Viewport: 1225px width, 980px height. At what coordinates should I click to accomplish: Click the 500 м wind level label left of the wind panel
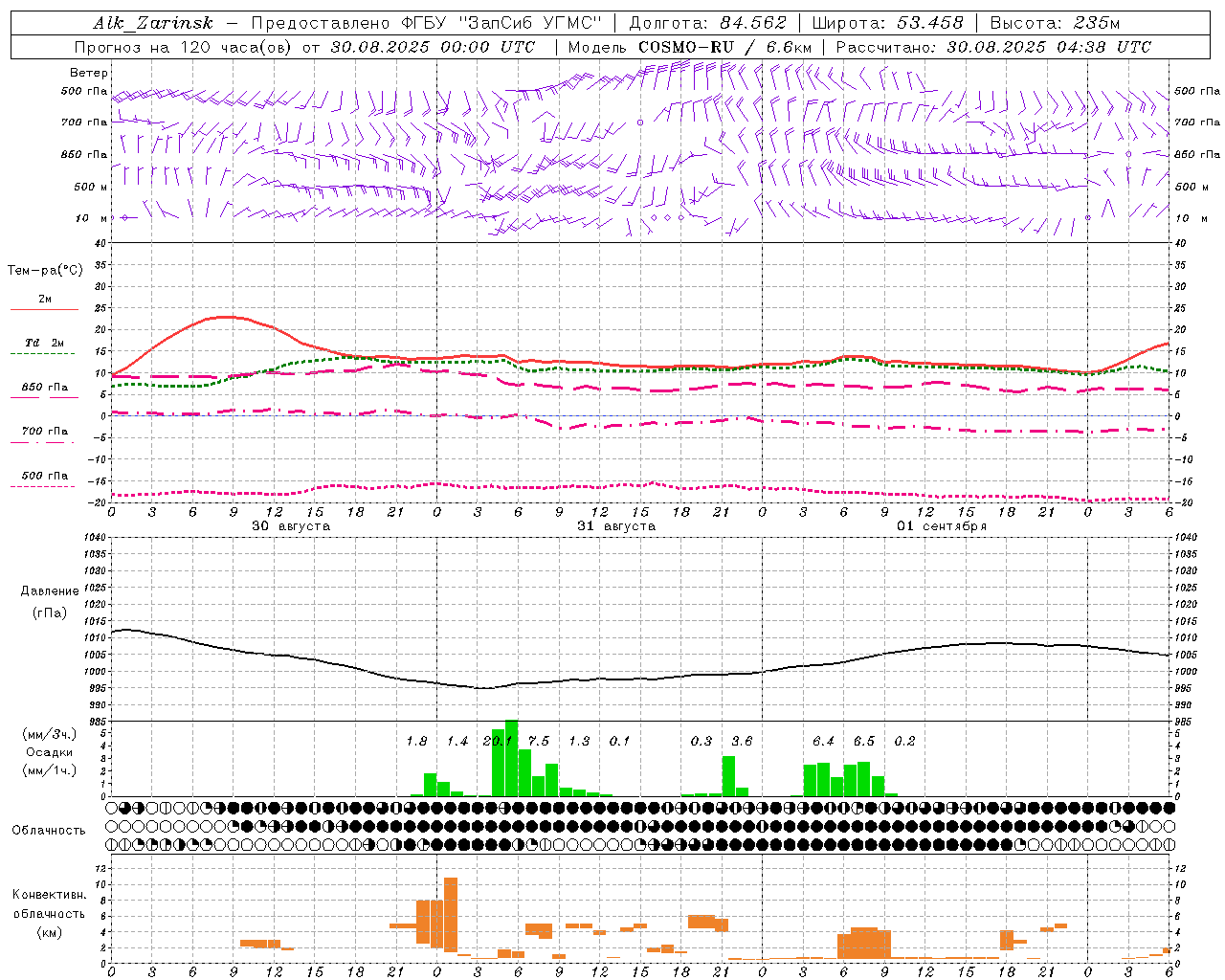click(92, 187)
